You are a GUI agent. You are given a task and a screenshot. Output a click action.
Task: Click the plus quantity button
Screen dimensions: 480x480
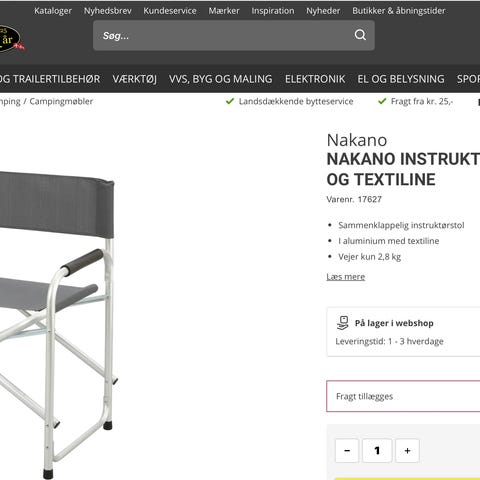point(407,451)
